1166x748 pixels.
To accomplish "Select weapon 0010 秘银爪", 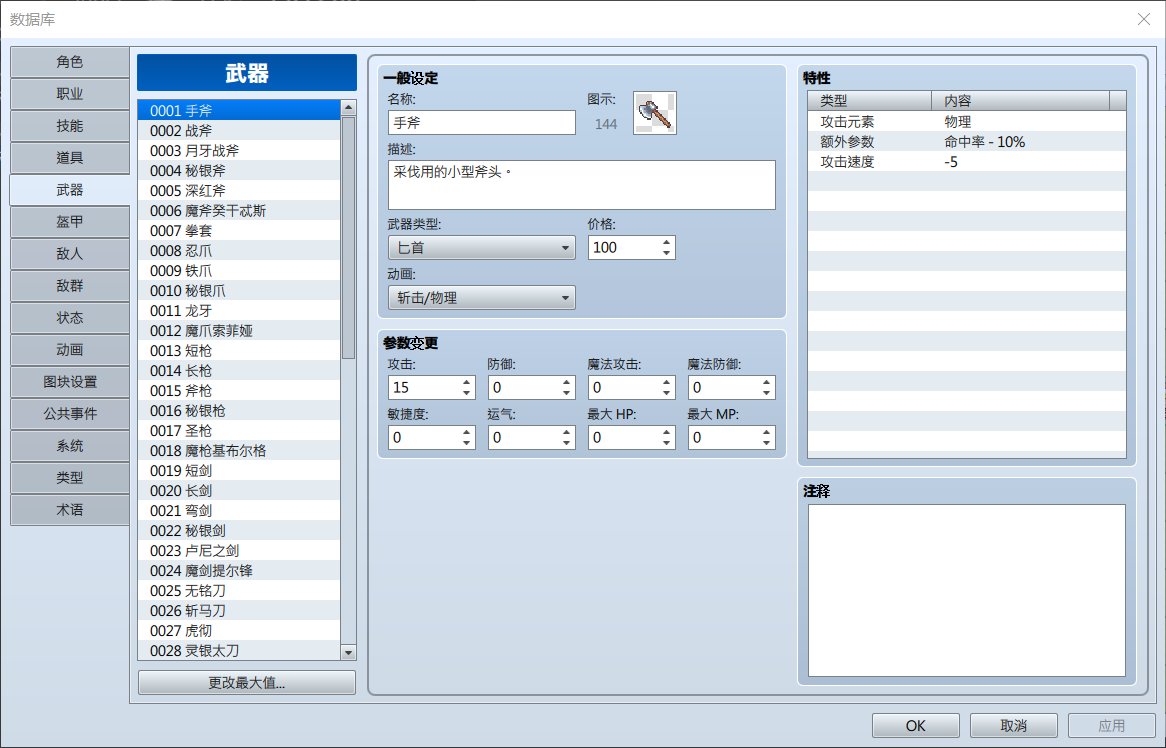I will click(239, 291).
